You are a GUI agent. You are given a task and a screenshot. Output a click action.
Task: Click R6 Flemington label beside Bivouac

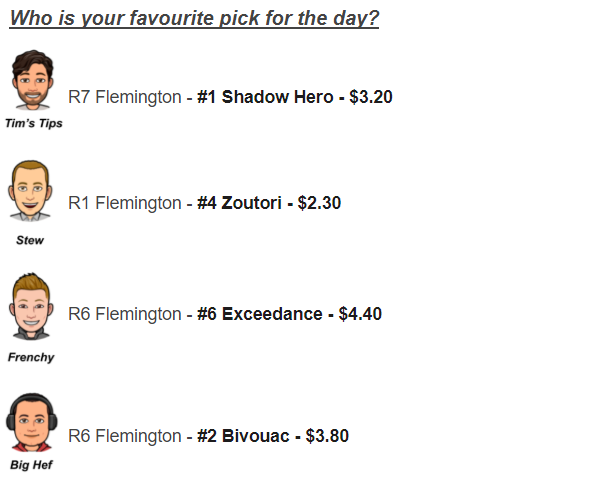[x=125, y=436]
